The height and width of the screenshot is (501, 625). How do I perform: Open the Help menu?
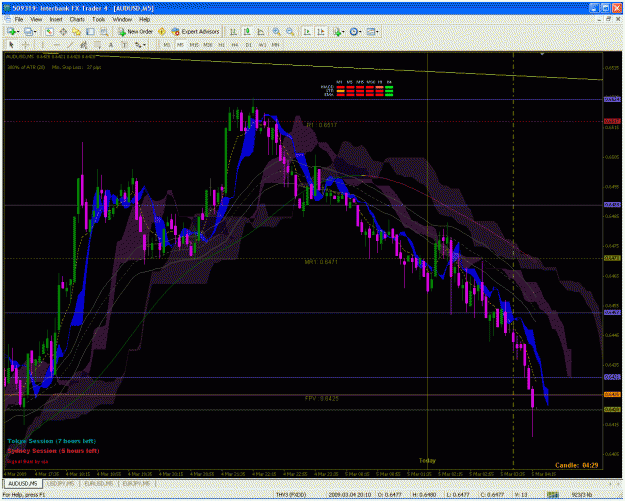click(144, 19)
